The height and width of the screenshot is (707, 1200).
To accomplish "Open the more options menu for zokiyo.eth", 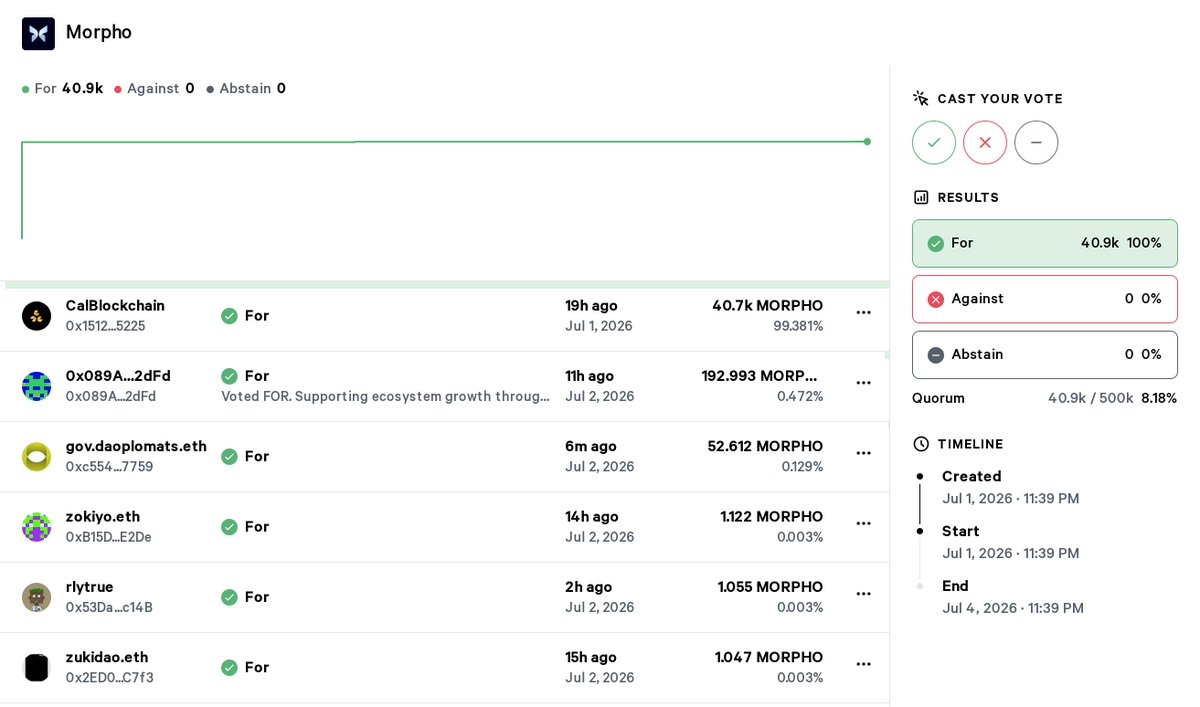I will pyautogui.click(x=864, y=523).
